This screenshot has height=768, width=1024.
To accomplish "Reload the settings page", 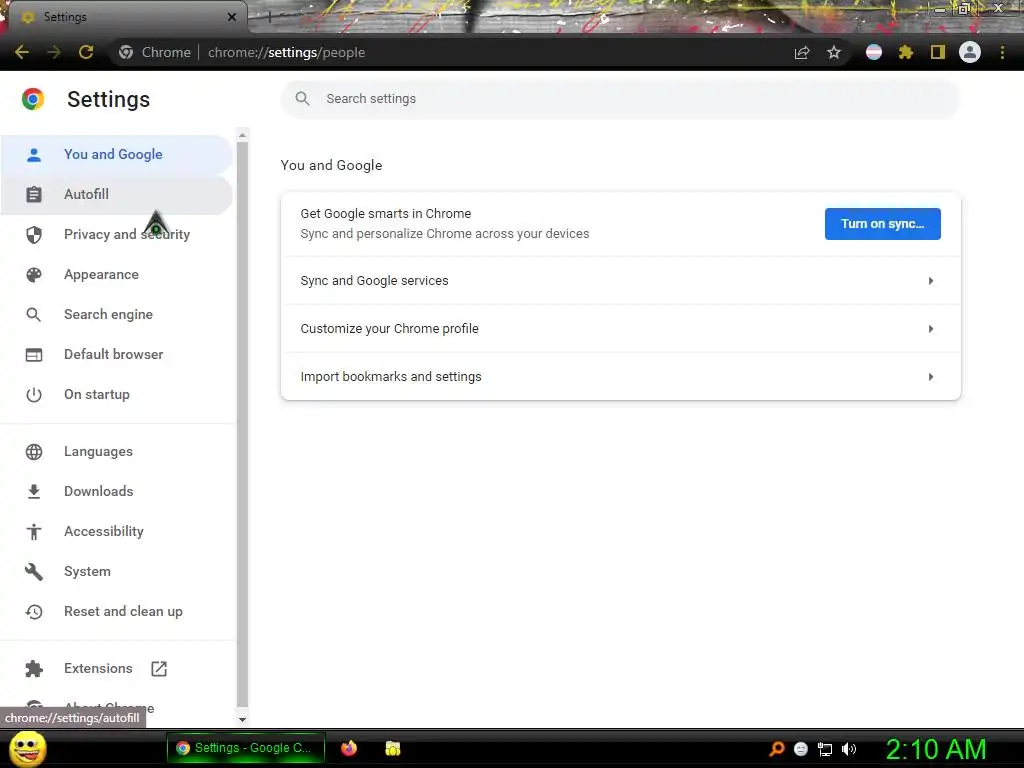I will coord(86,52).
